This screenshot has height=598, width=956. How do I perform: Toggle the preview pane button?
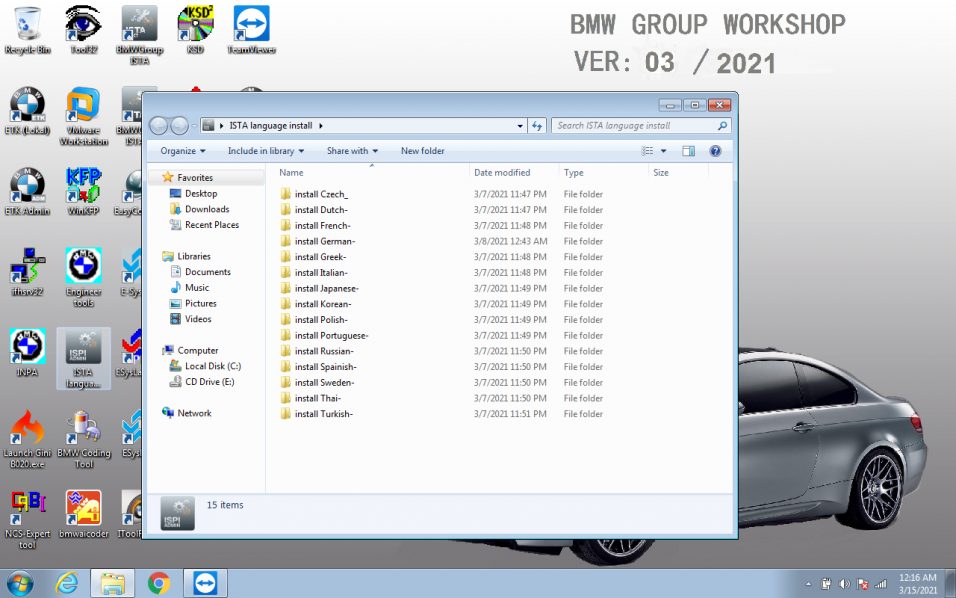(688, 151)
